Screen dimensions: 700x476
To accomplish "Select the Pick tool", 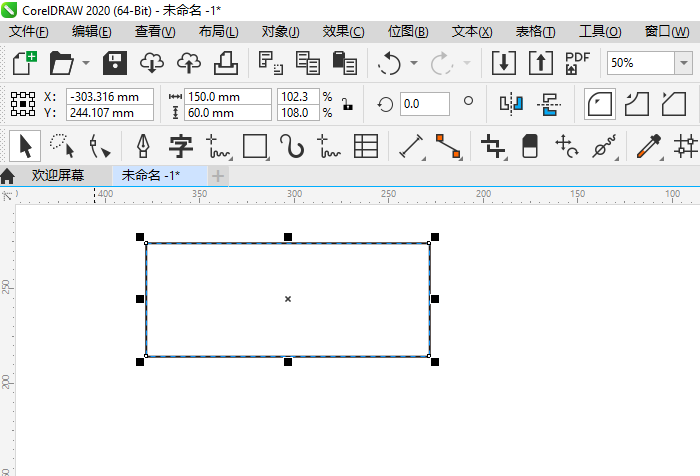I will pyautogui.click(x=25, y=146).
